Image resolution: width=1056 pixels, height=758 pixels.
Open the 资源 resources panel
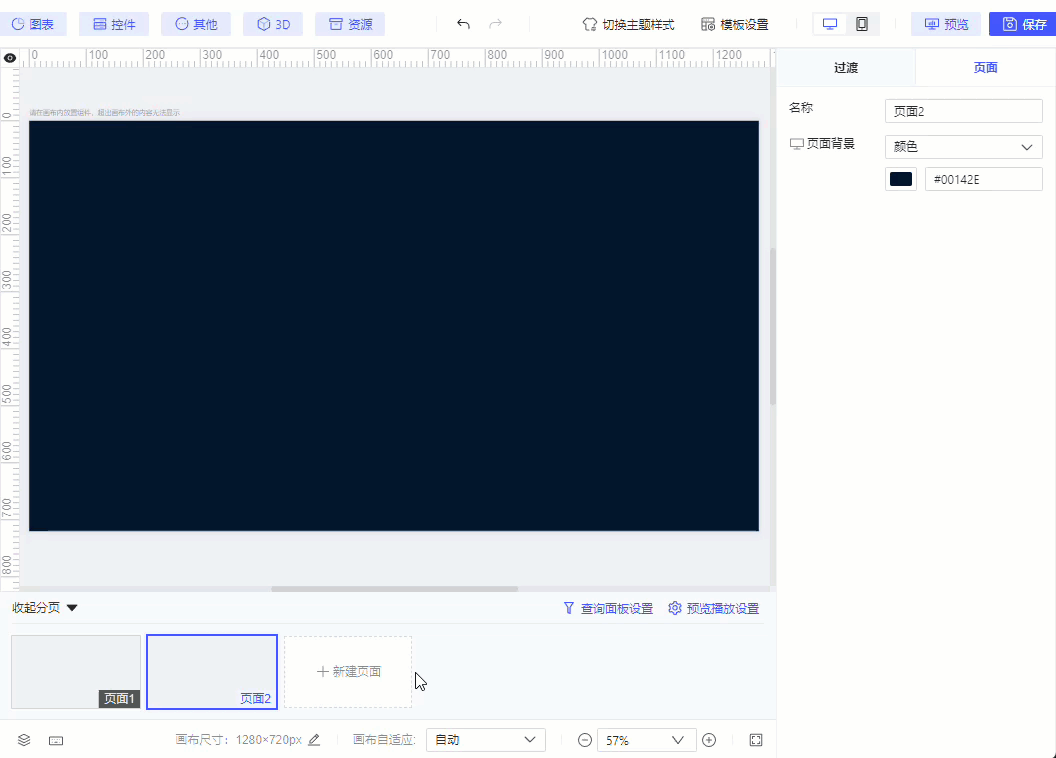tap(349, 24)
